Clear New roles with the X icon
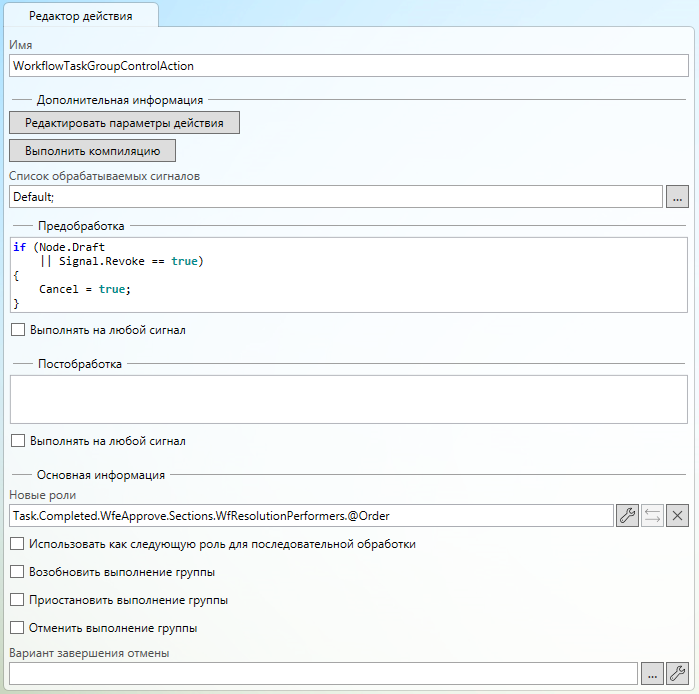 pyautogui.click(x=677, y=516)
